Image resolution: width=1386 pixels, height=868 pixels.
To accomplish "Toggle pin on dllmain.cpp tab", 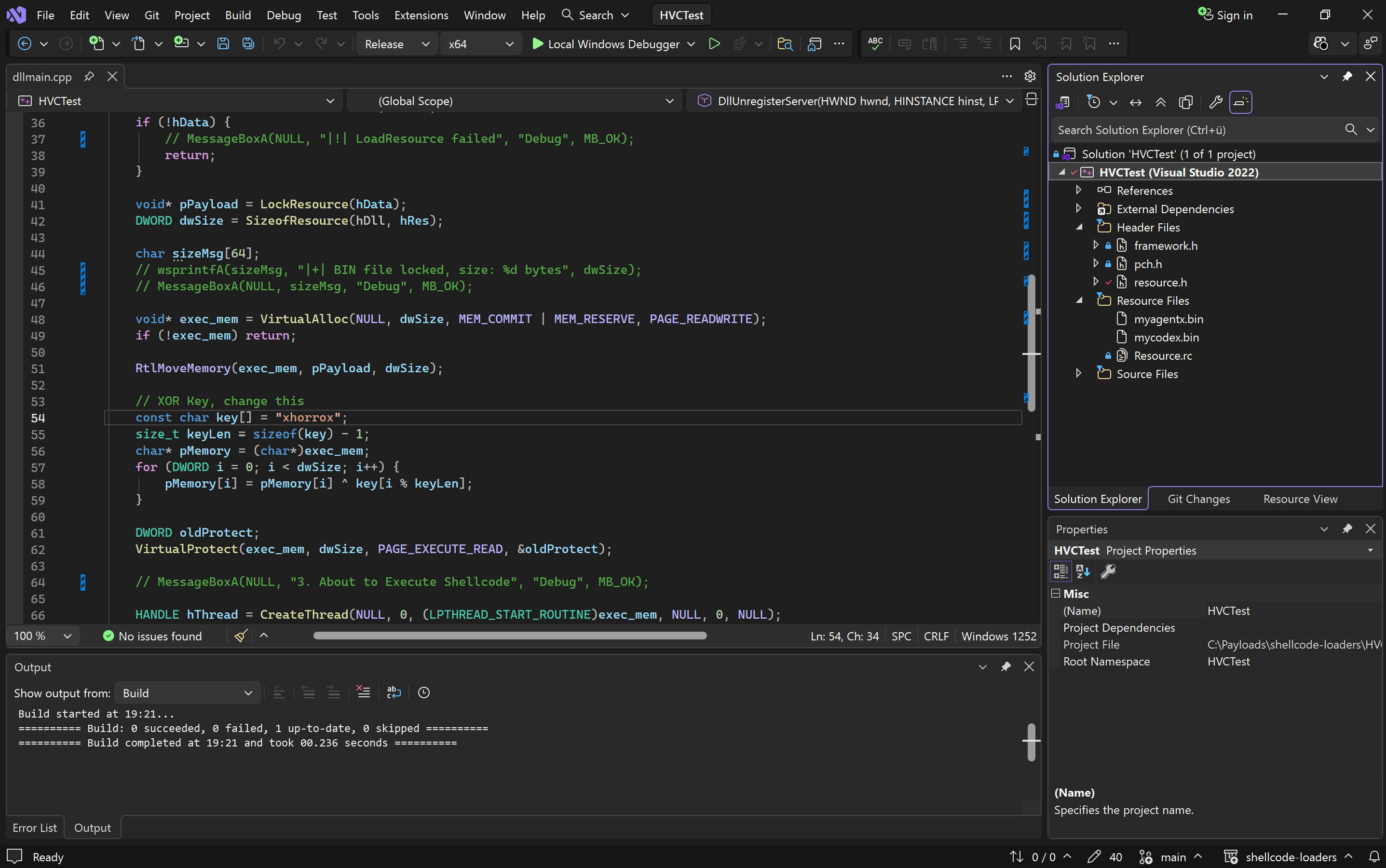I will 89,76.
